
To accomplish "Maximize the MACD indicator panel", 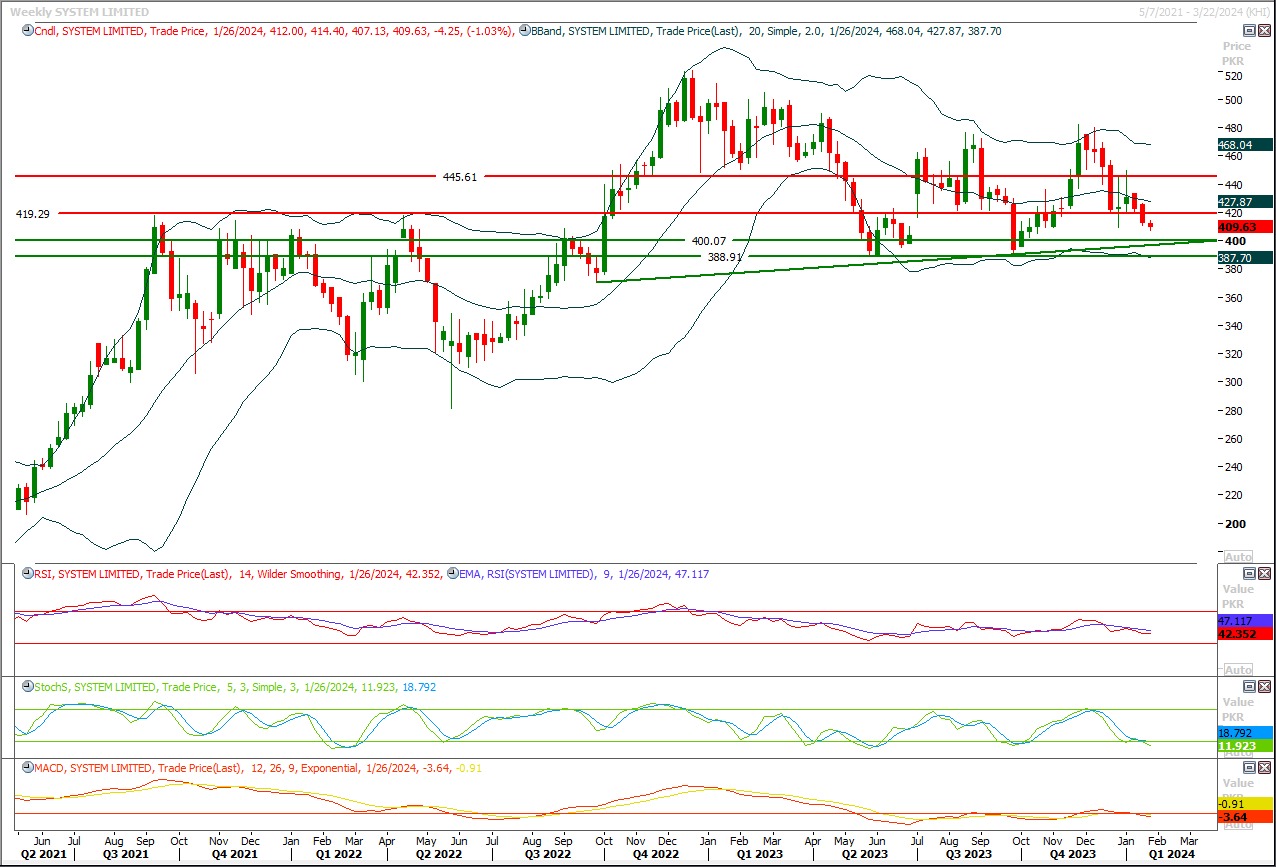I will [1249, 768].
